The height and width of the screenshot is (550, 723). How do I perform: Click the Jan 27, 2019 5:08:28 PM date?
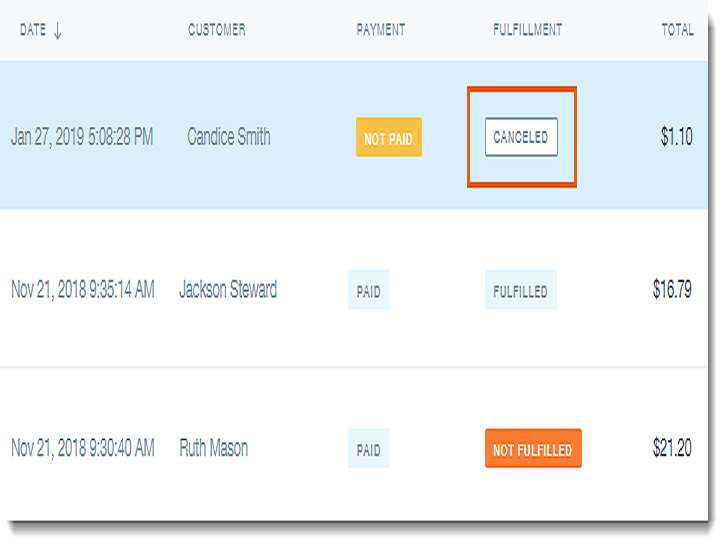(x=82, y=137)
